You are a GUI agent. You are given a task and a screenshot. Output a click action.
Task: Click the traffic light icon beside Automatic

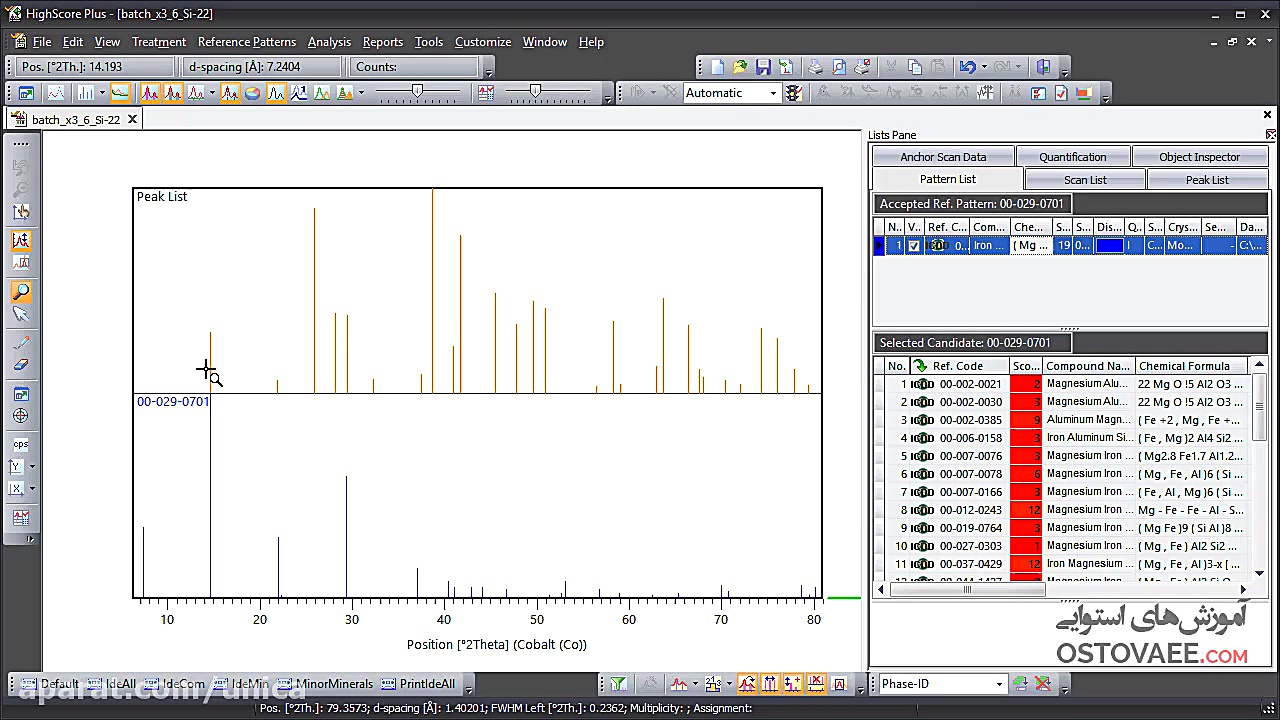[x=794, y=93]
